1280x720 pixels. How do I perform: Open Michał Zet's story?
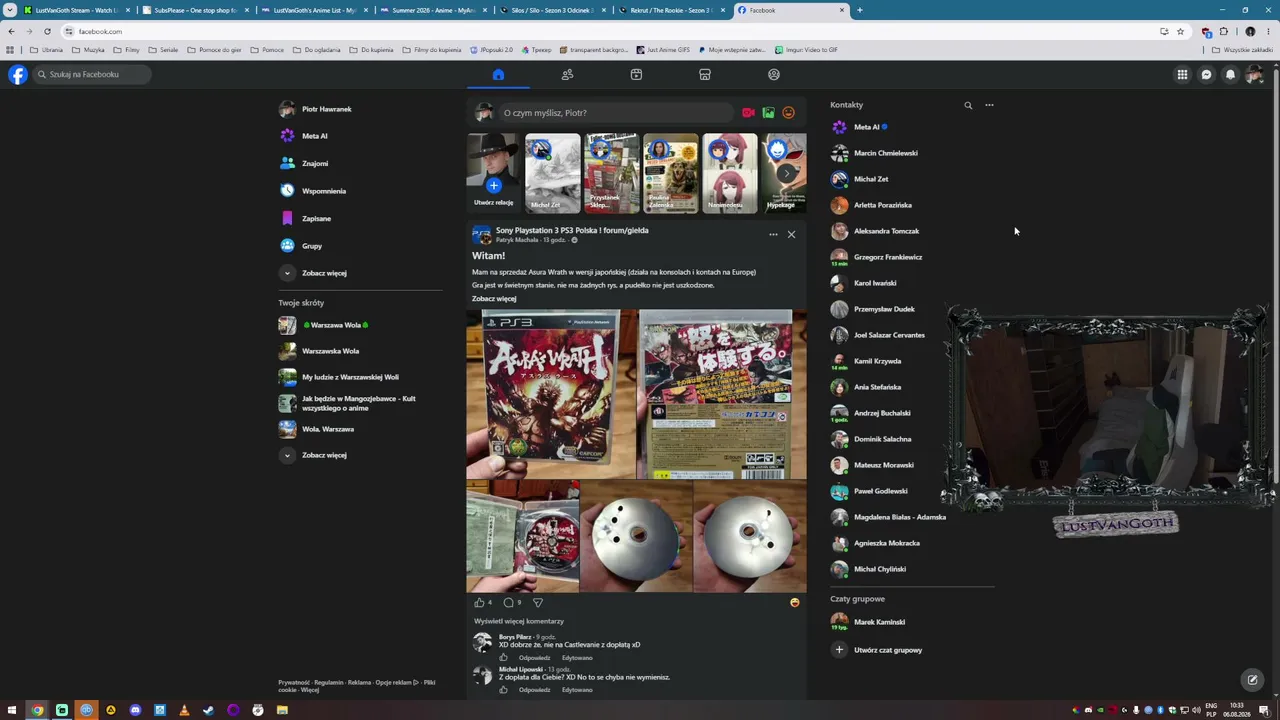552,173
